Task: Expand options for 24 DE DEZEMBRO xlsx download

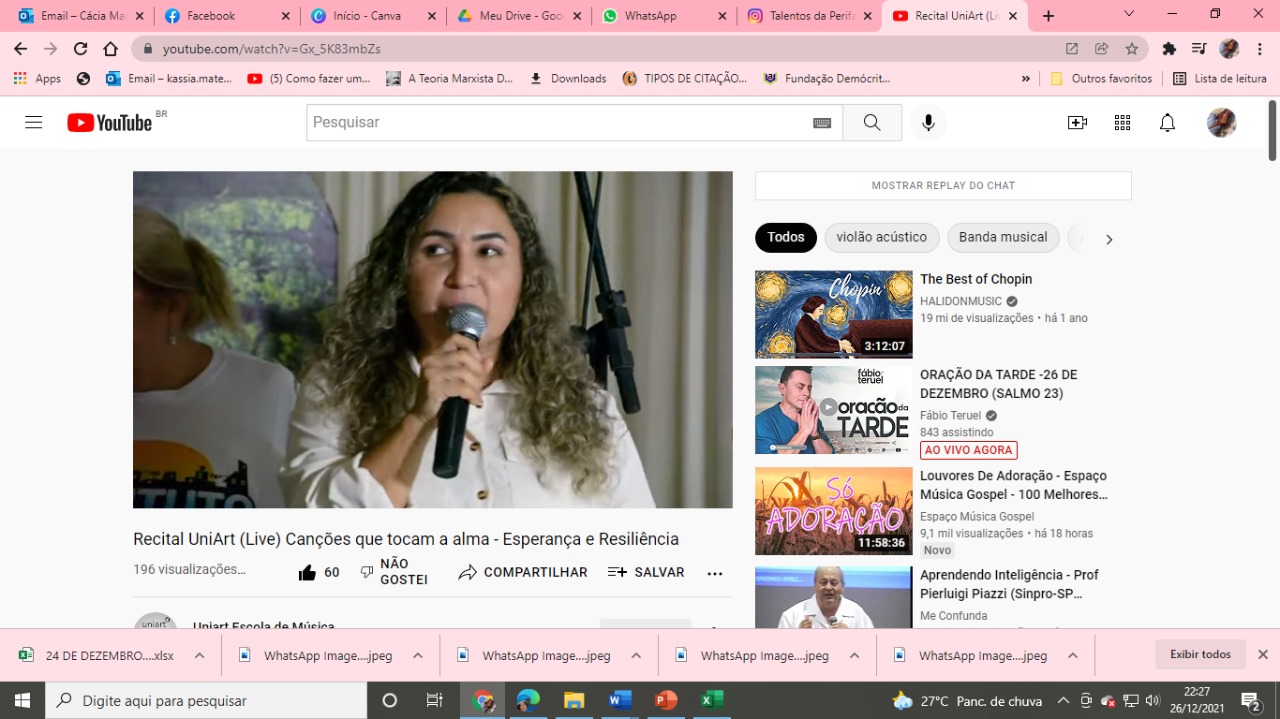Action: pos(199,656)
